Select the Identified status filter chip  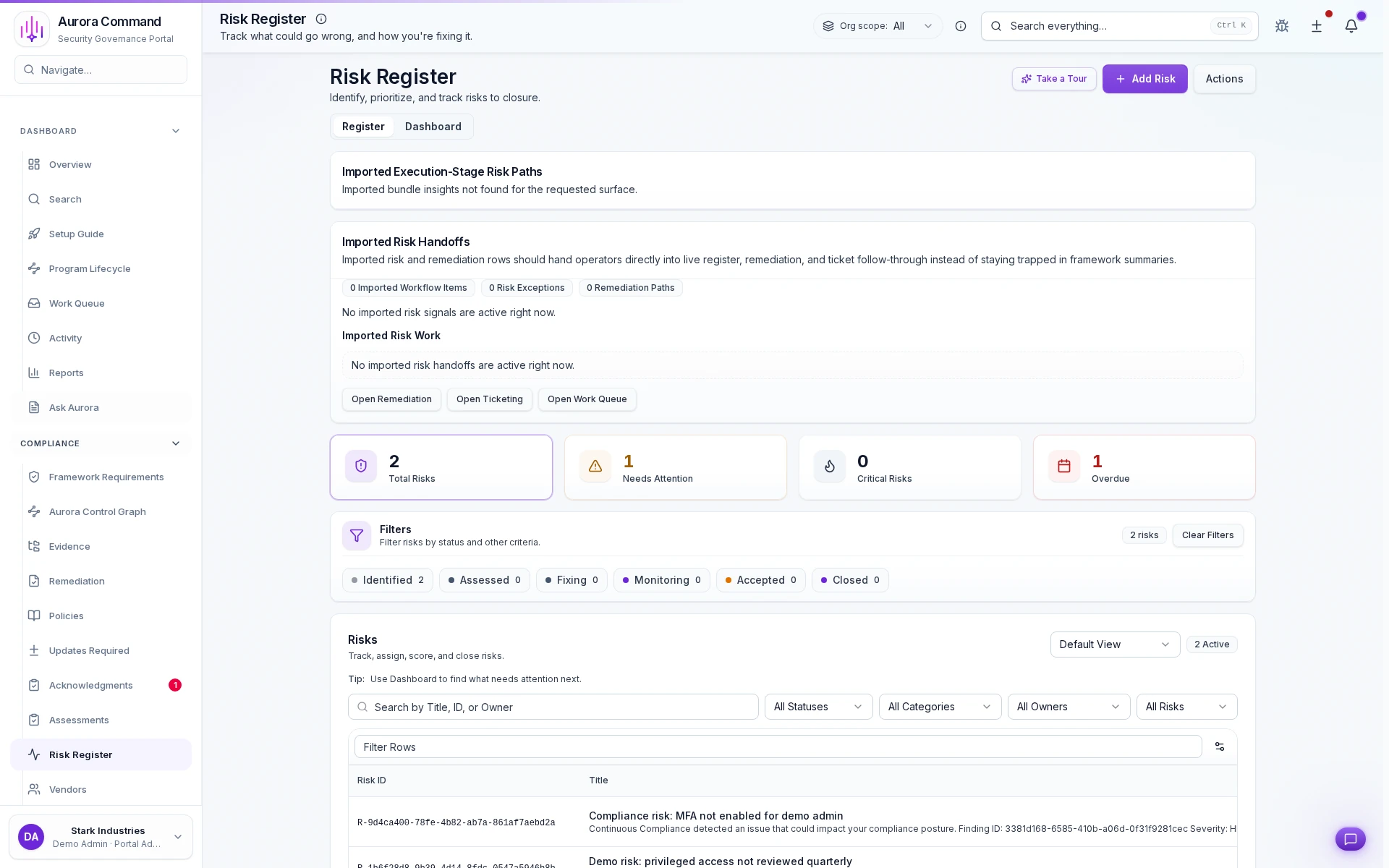tap(387, 579)
